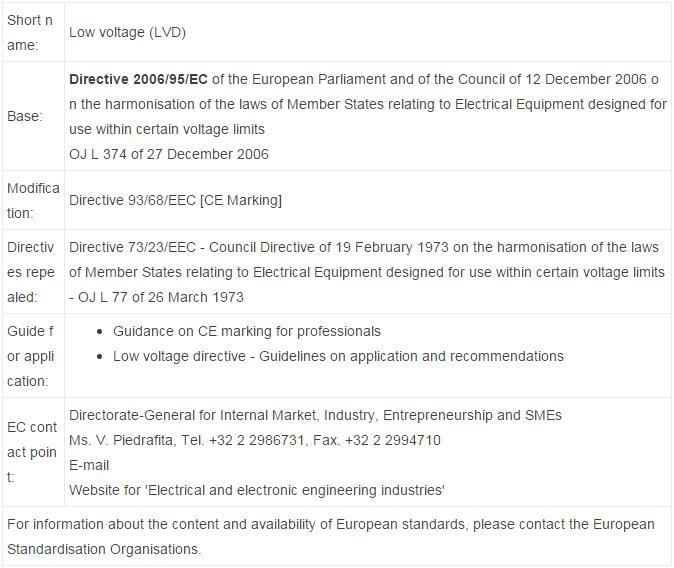The image size is (674, 568).
Task: Click the 'Directives repealed:' row label
Action: pyautogui.click(x=32, y=272)
